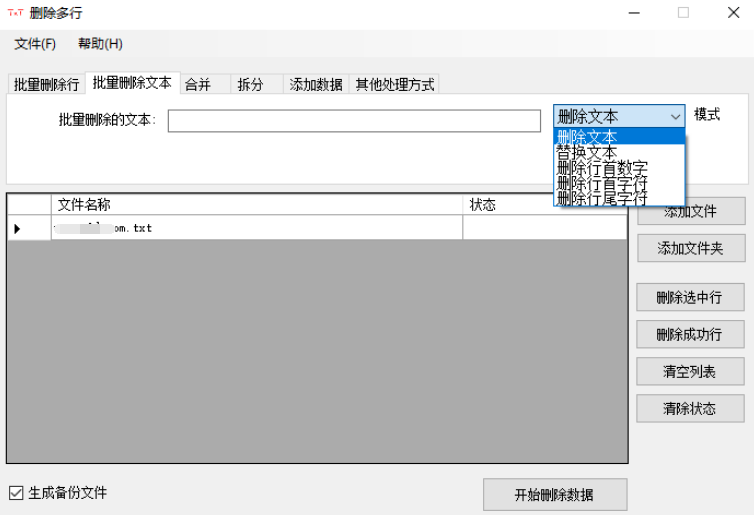Select the .txt file row in list

tap(317, 228)
